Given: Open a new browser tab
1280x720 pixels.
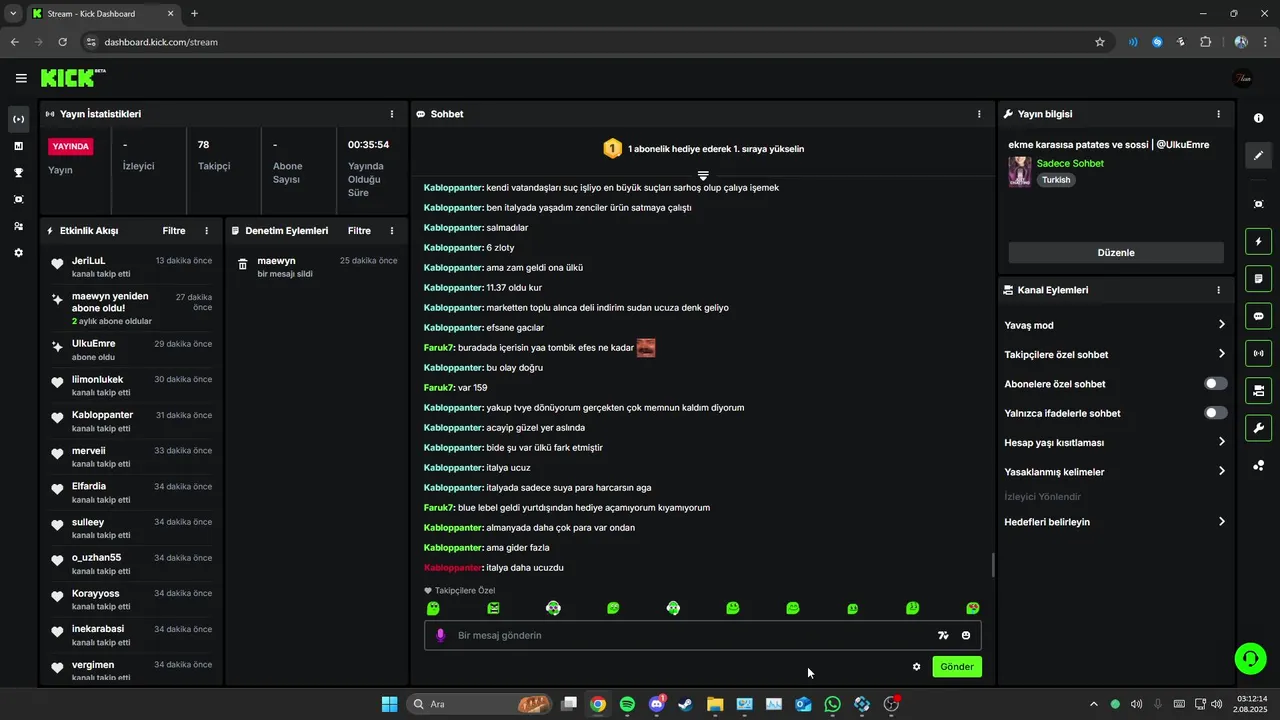Looking at the screenshot, I should tap(194, 14).
